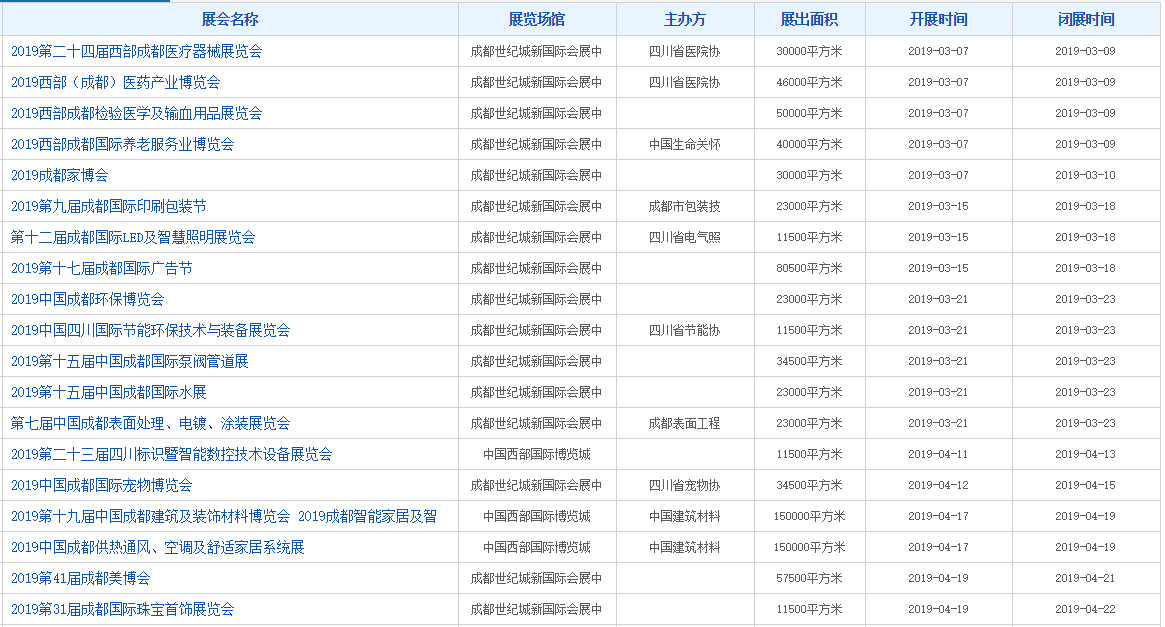Click the 展会名称 column header

point(230,19)
